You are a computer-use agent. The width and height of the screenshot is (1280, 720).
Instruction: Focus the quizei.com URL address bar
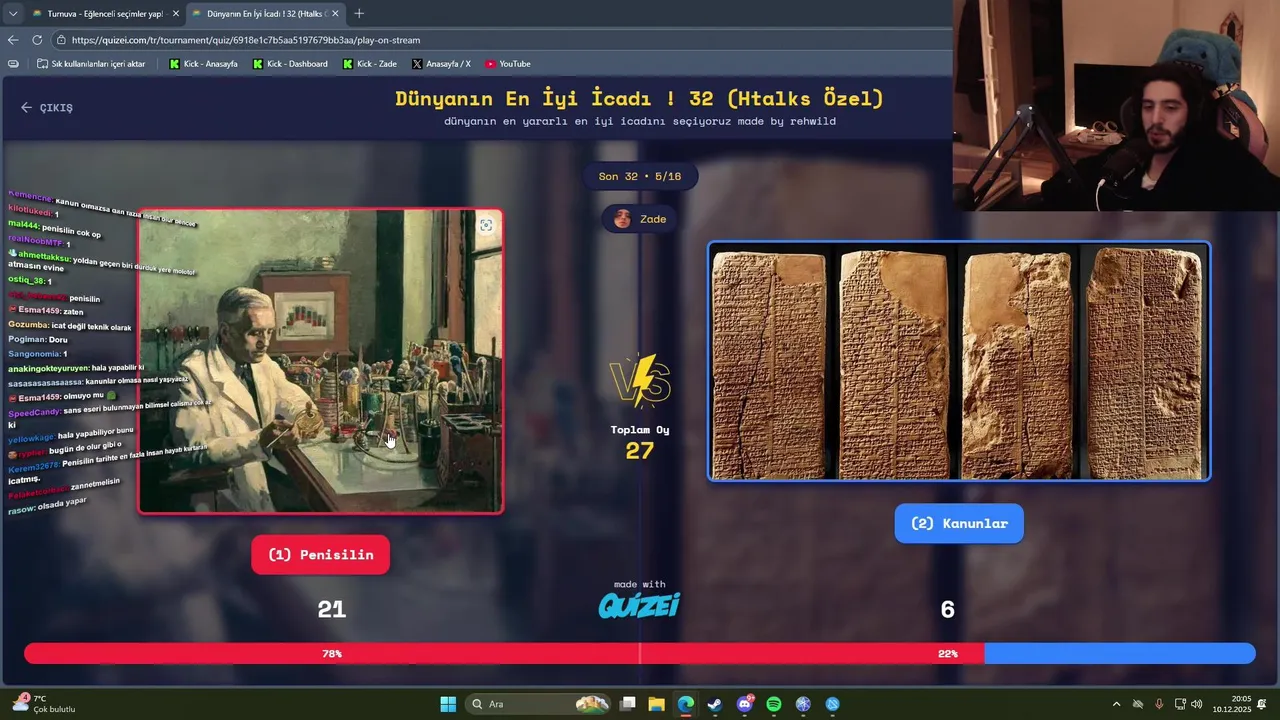pyautogui.click(x=500, y=40)
